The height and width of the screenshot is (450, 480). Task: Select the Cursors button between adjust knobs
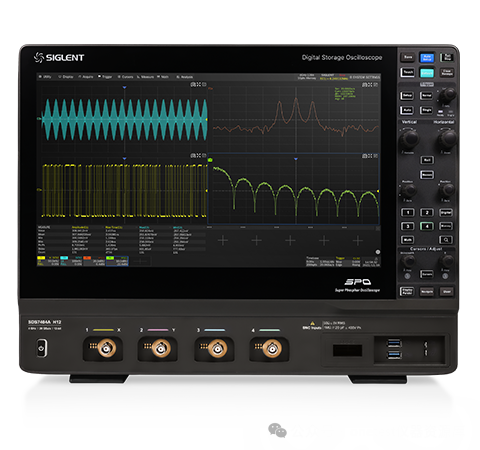click(427, 274)
